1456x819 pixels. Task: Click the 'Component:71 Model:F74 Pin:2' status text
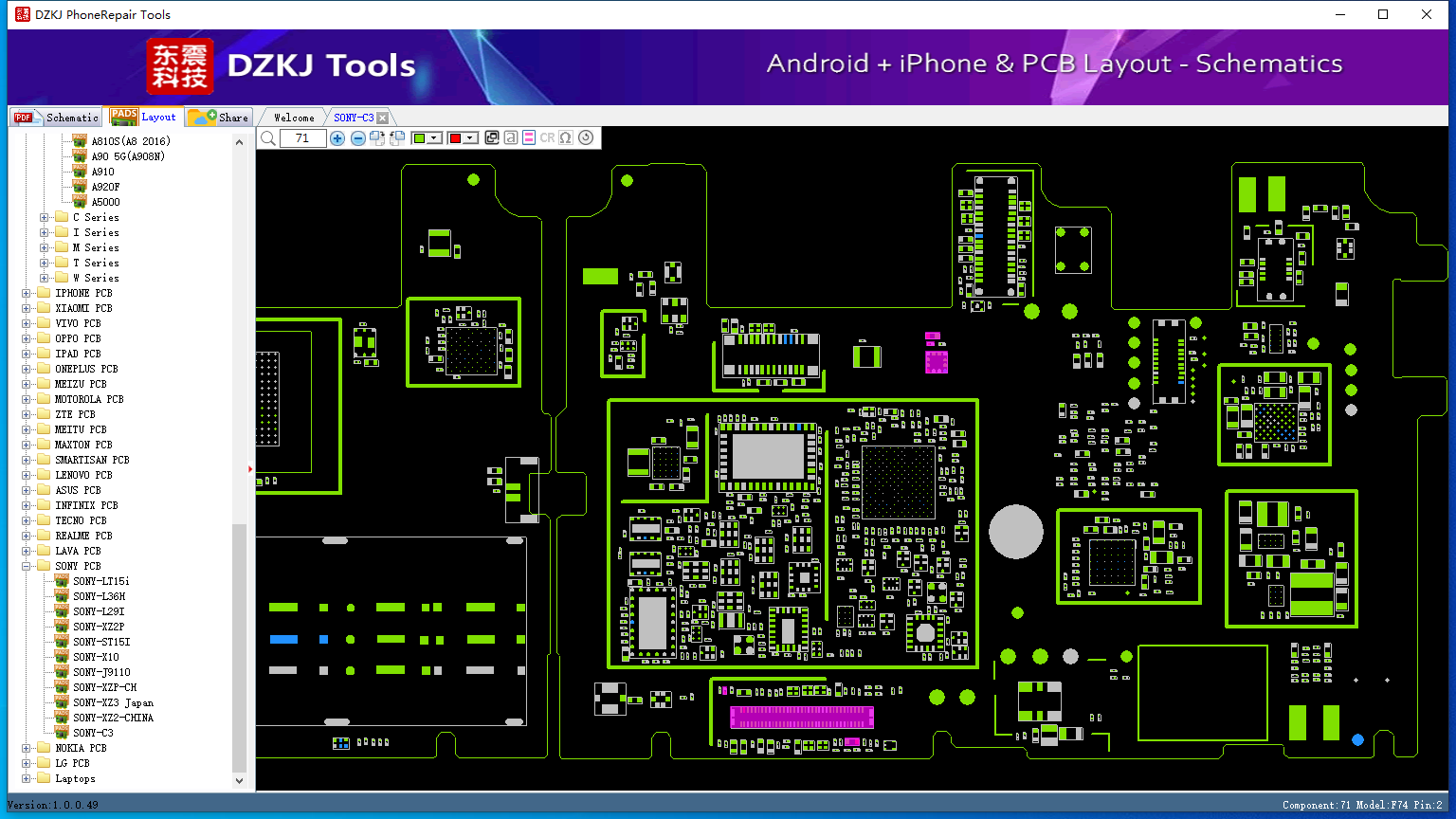[1362, 805]
